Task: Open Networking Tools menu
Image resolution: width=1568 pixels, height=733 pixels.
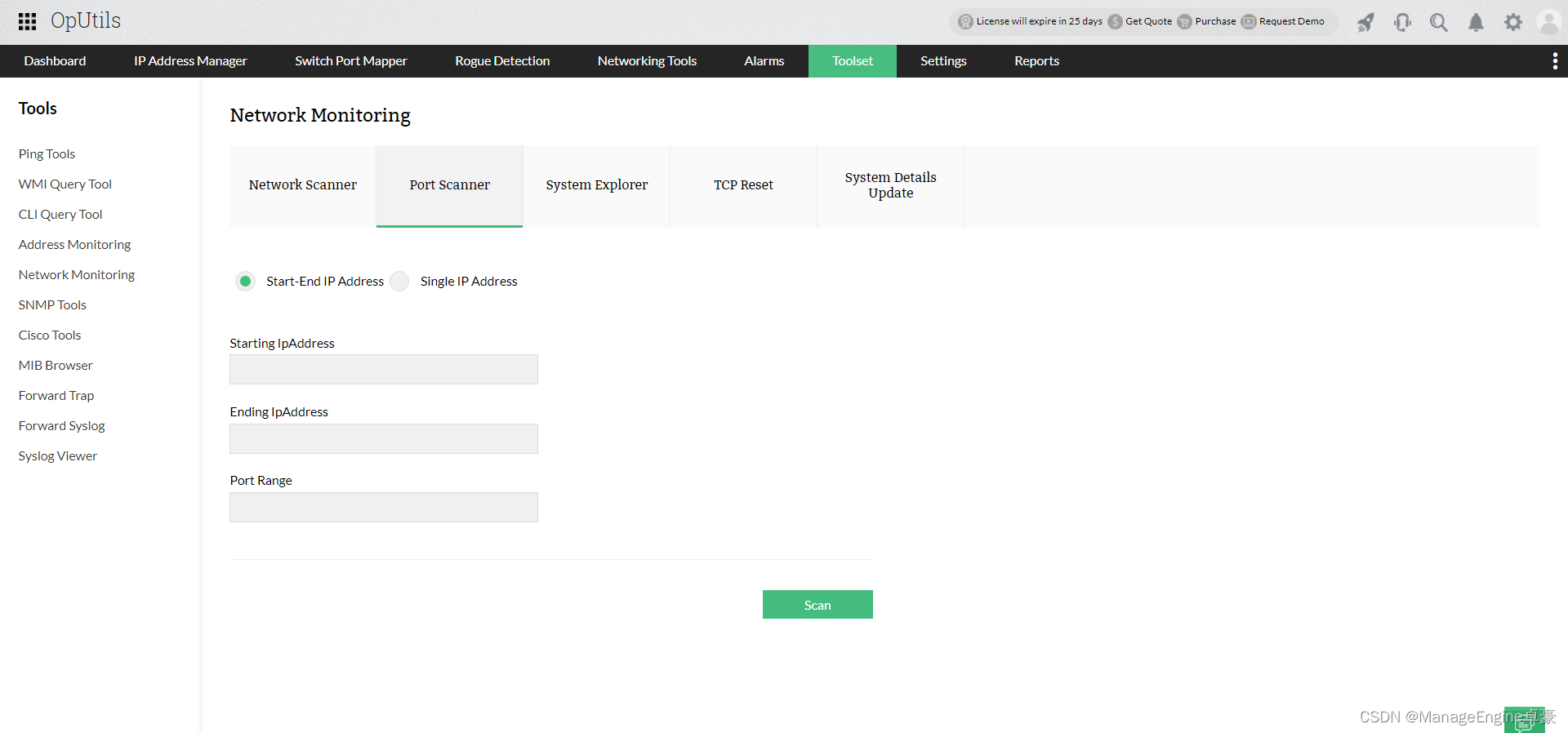Action: (x=647, y=61)
